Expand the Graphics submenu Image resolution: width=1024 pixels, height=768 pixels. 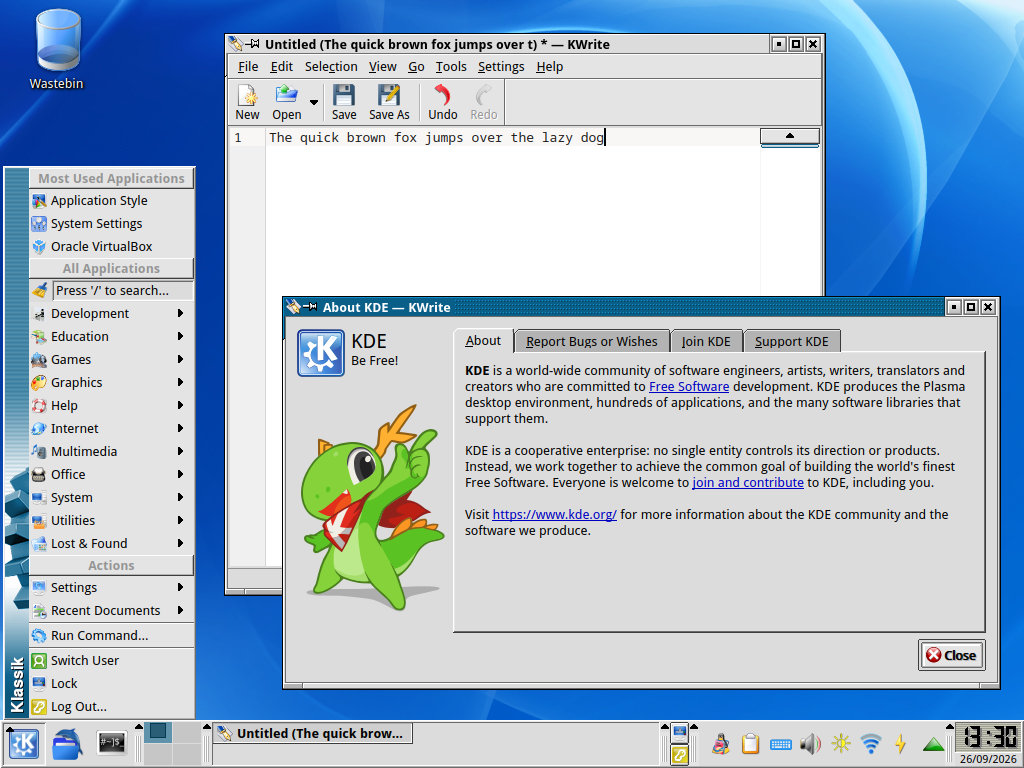pyautogui.click(x=112, y=382)
